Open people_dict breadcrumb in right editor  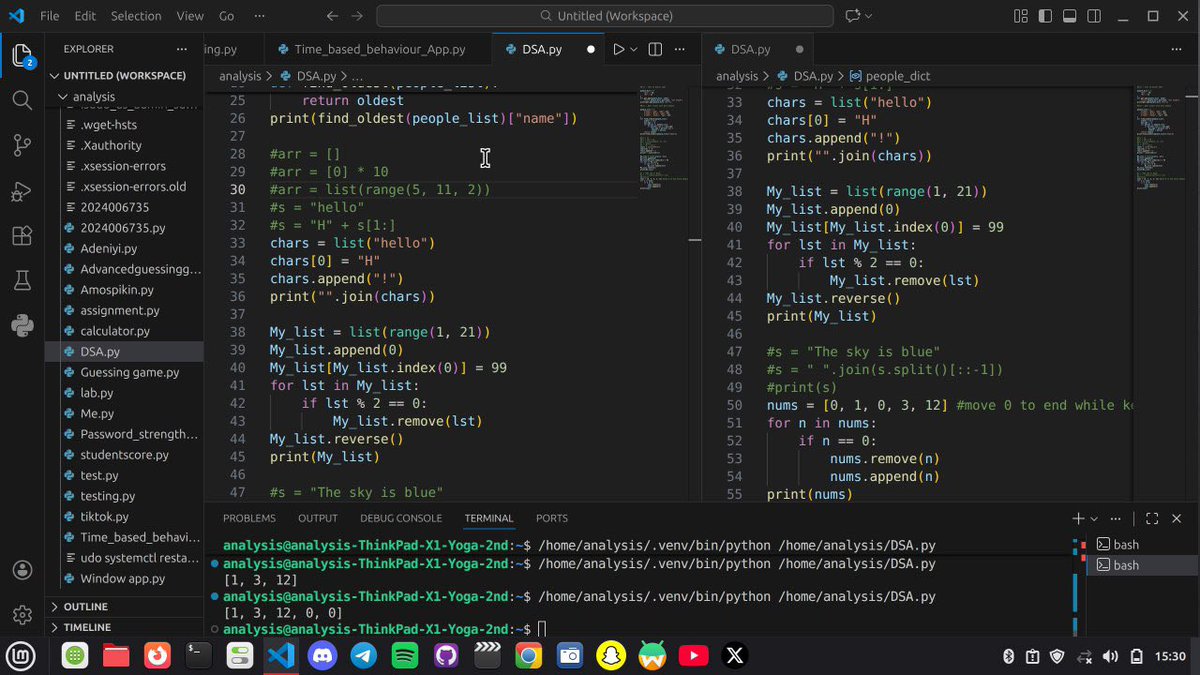[x=890, y=76]
